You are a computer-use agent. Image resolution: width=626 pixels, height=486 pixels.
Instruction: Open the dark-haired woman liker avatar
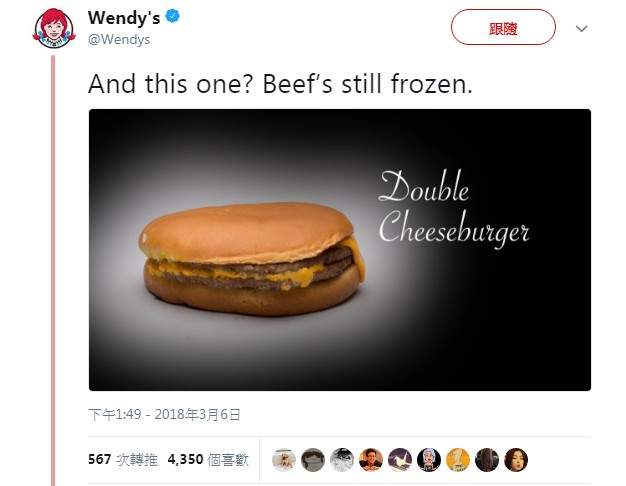pos(516,460)
